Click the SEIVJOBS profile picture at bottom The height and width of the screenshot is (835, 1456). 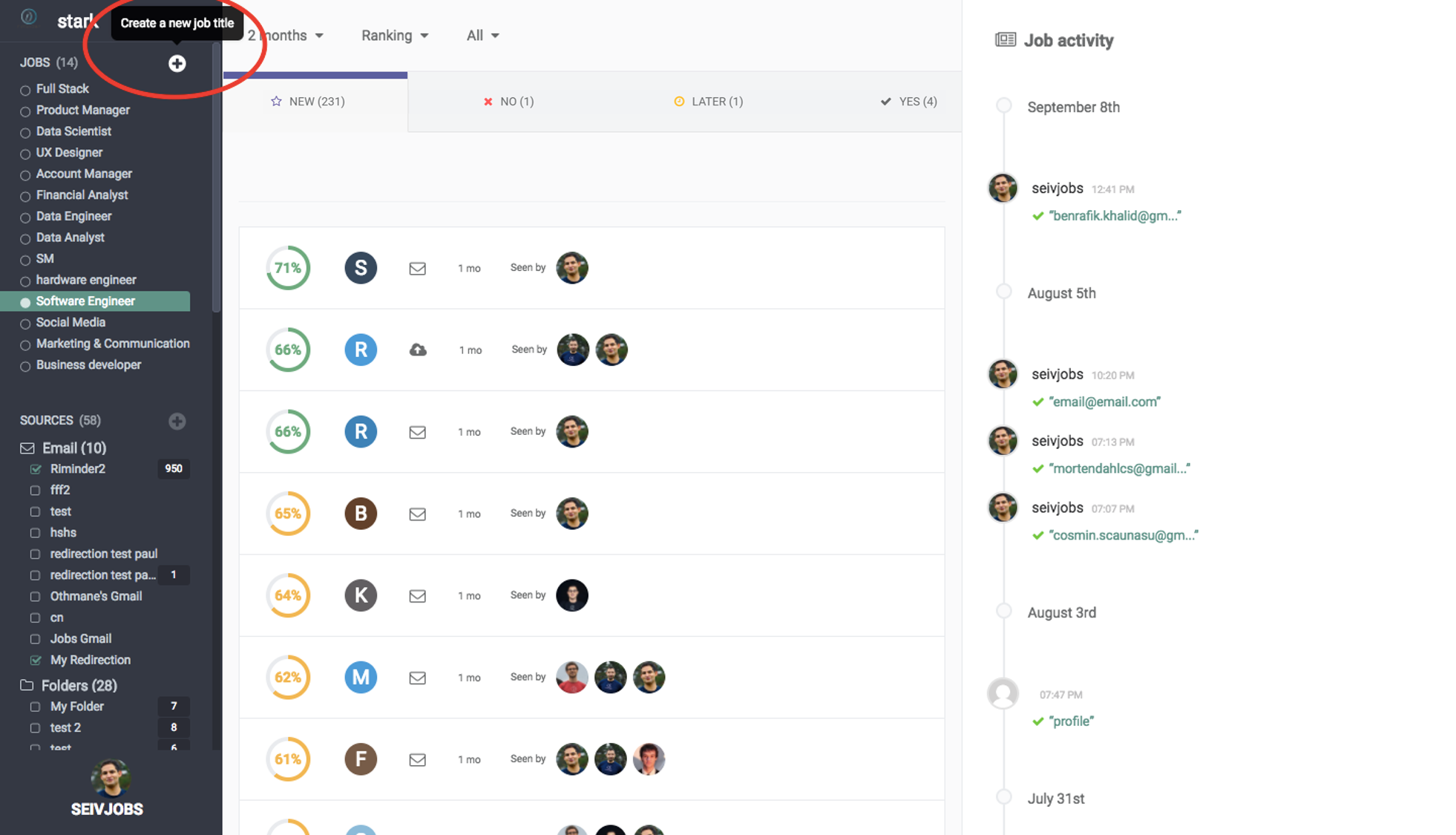[110, 777]
